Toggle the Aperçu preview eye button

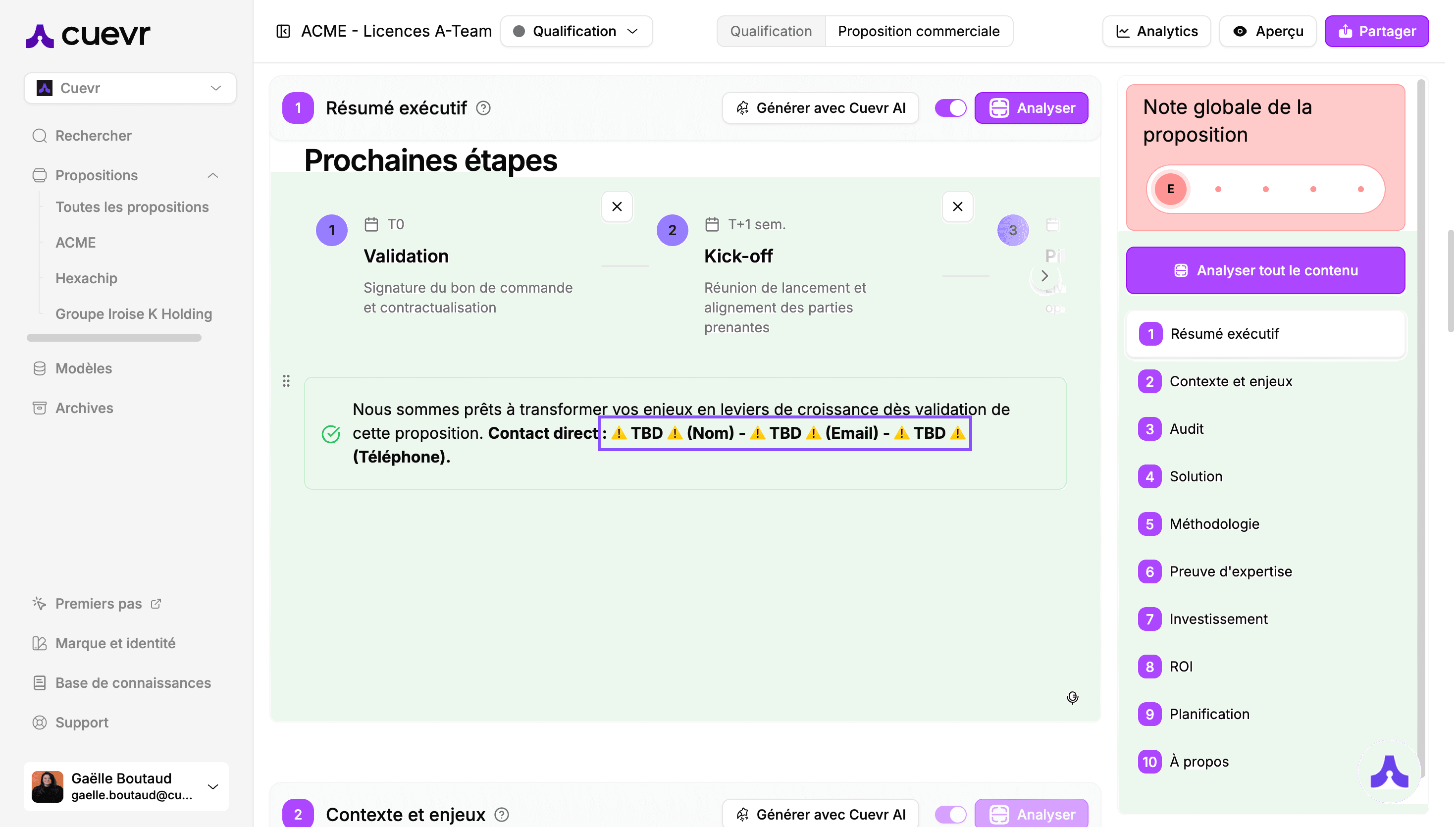[1267, 31]
